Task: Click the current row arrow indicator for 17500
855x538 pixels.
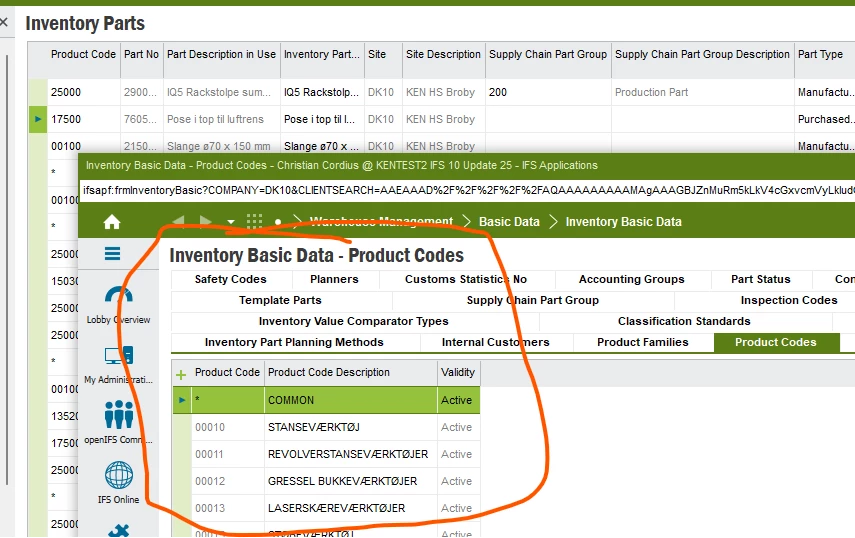Action: [x=38, y=119]
